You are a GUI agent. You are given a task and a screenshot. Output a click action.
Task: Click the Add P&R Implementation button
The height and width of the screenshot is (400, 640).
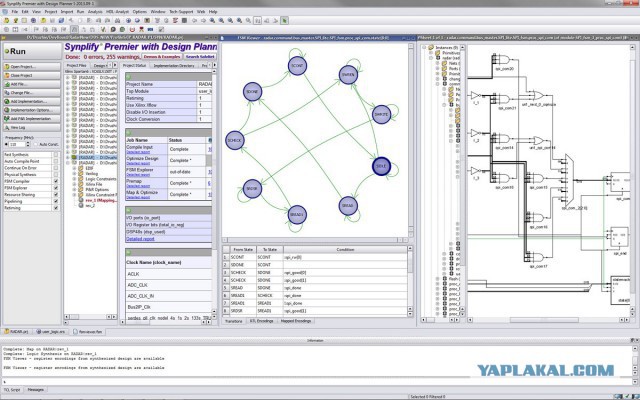point(32,119)
